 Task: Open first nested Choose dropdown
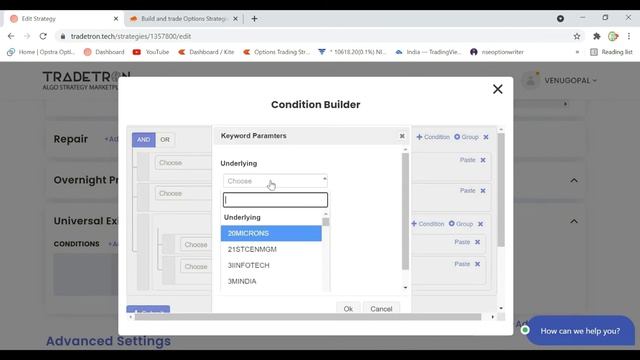pyautogui.click(x=196, y=244)
